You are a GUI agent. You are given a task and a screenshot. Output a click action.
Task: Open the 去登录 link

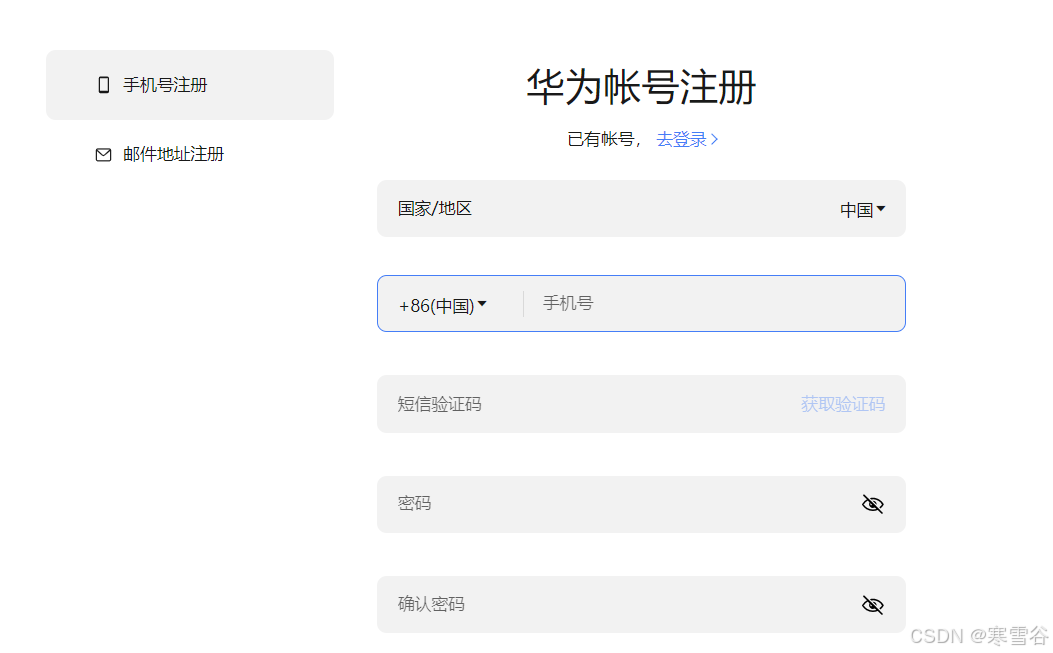click(686, 139)
